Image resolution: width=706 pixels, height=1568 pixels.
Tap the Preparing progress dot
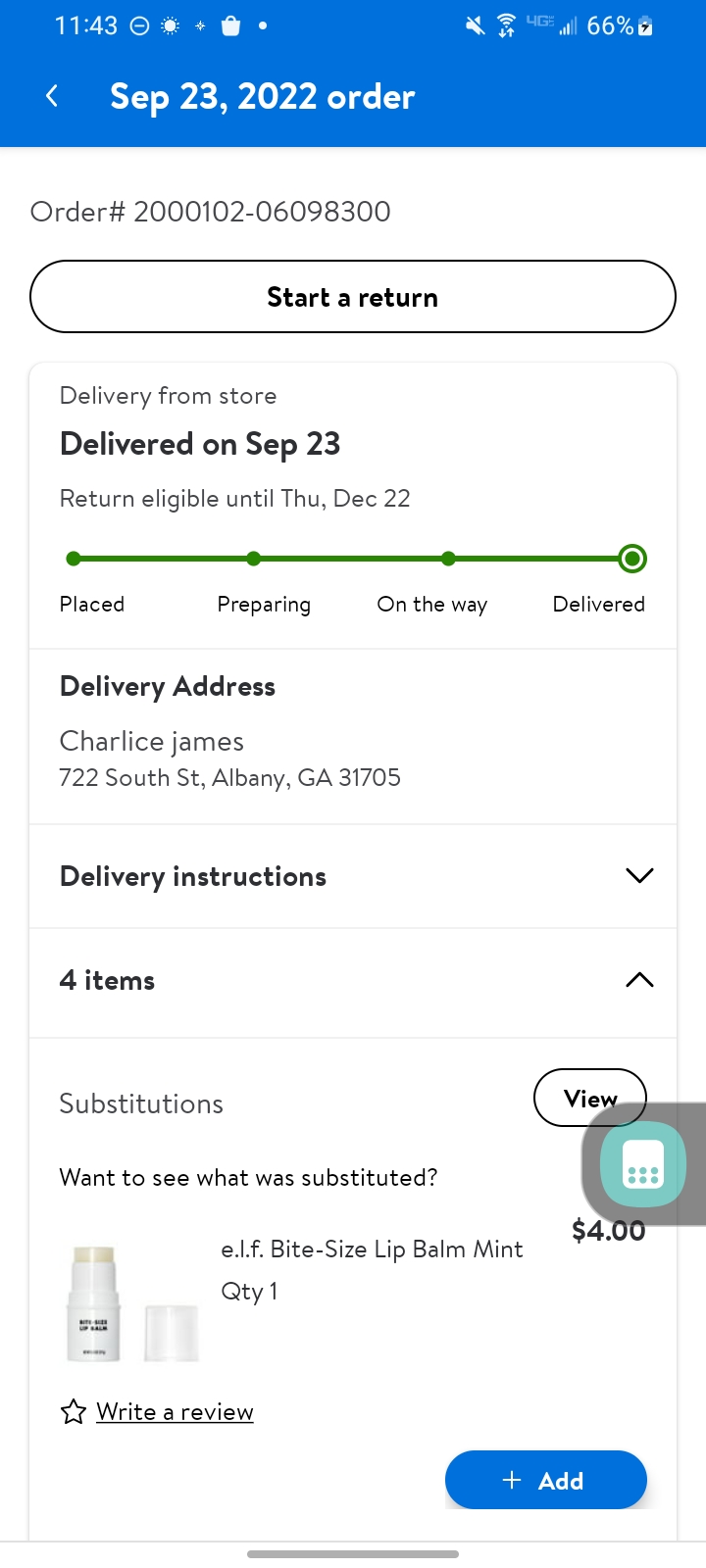tap(254, 559)
